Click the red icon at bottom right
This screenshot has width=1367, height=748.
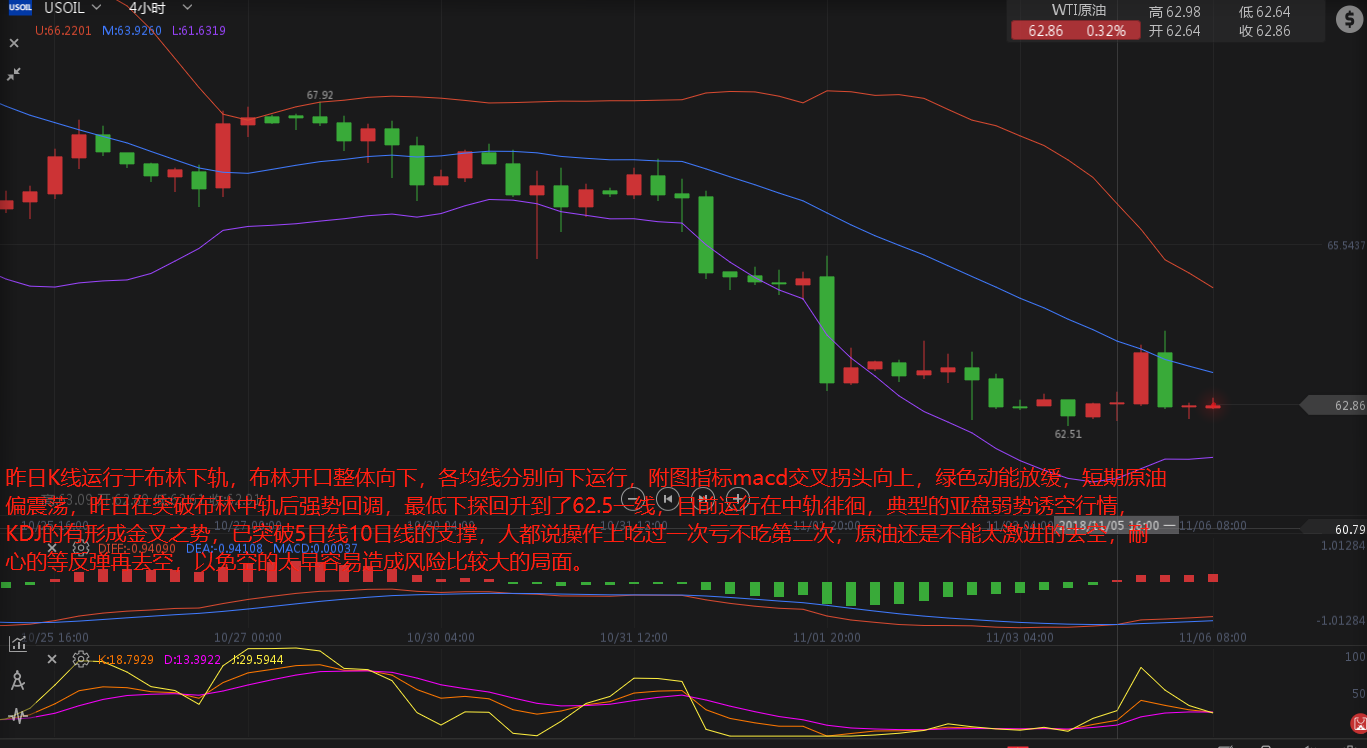pos(1357,722)
